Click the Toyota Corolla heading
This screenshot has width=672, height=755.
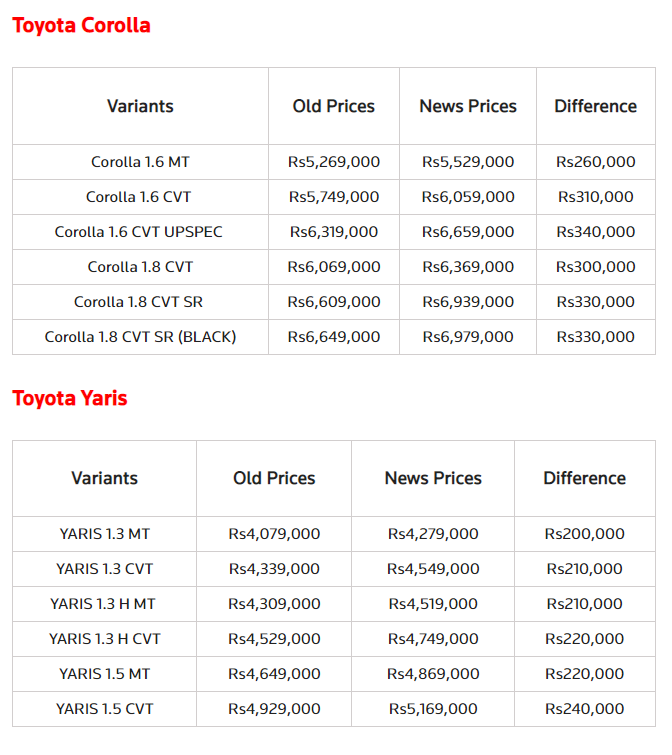81,25
